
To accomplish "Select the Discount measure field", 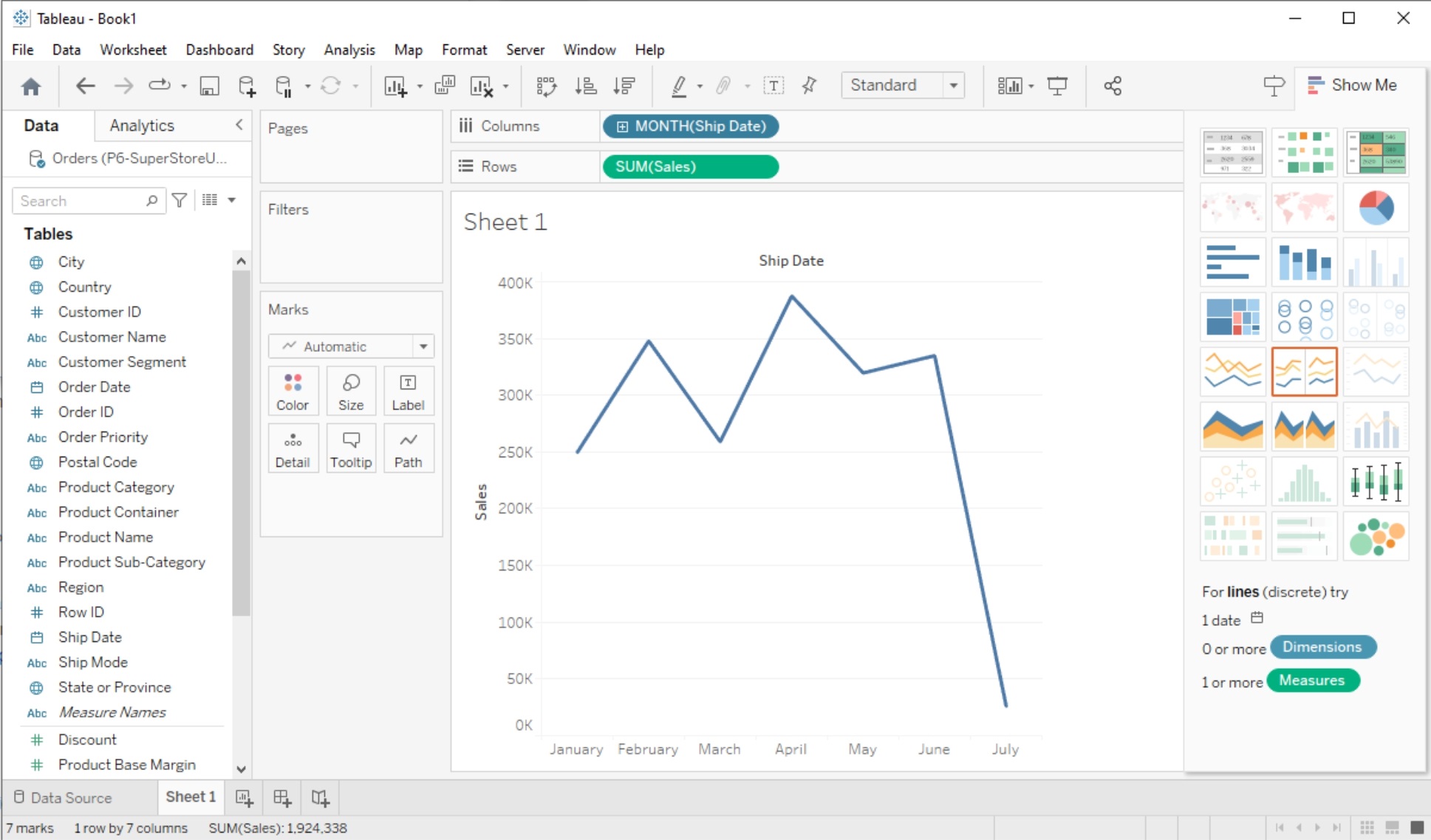I will 87,740.
